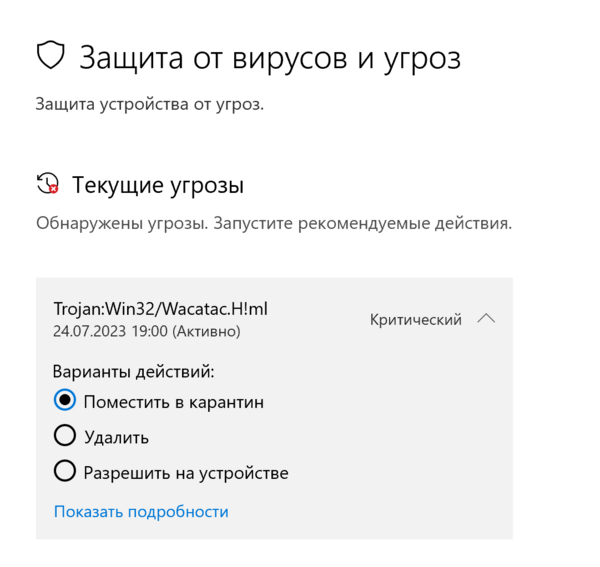Select 'Разрешить на устройстве' radio button
The image size is (600, 567).
click(x=65, y=472)
